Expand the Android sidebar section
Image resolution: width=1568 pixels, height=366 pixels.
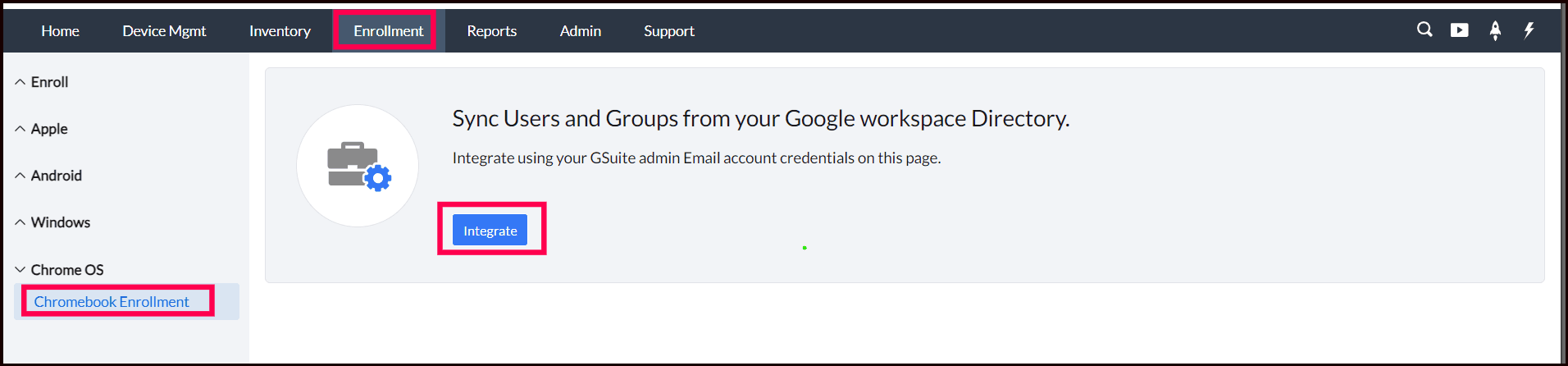click(x=48, y=176)
